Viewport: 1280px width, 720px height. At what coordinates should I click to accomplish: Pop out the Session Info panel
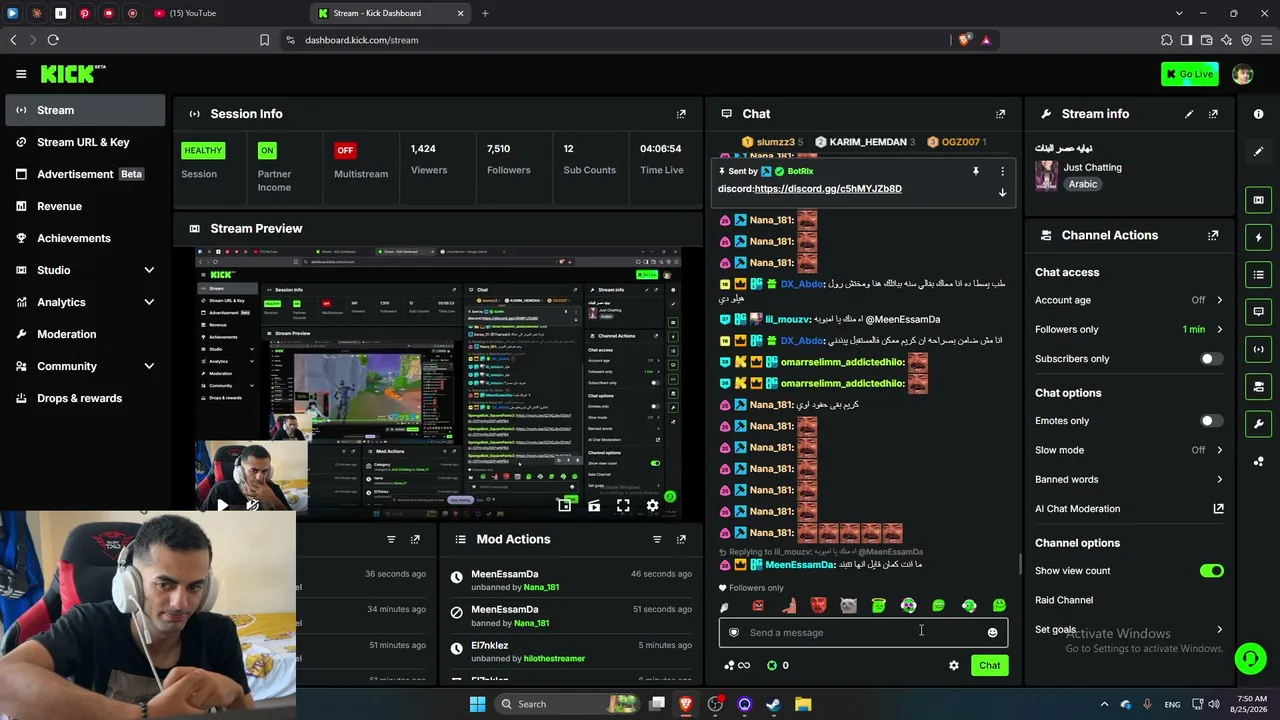click(x=681, y=114)
